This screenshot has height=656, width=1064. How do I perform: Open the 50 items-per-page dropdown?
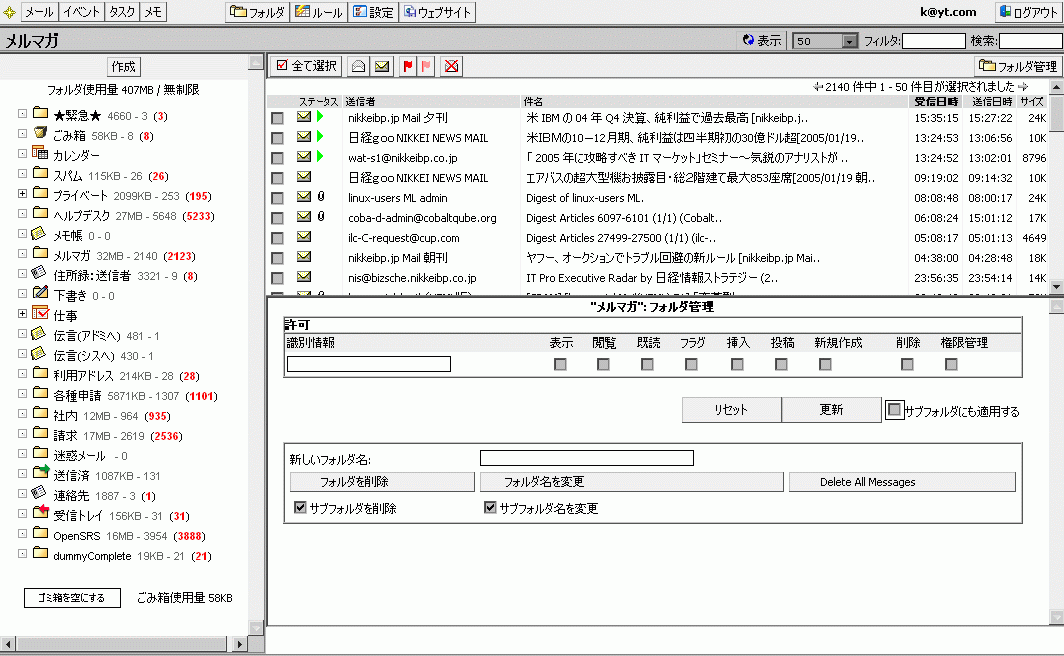pos(850,41)
